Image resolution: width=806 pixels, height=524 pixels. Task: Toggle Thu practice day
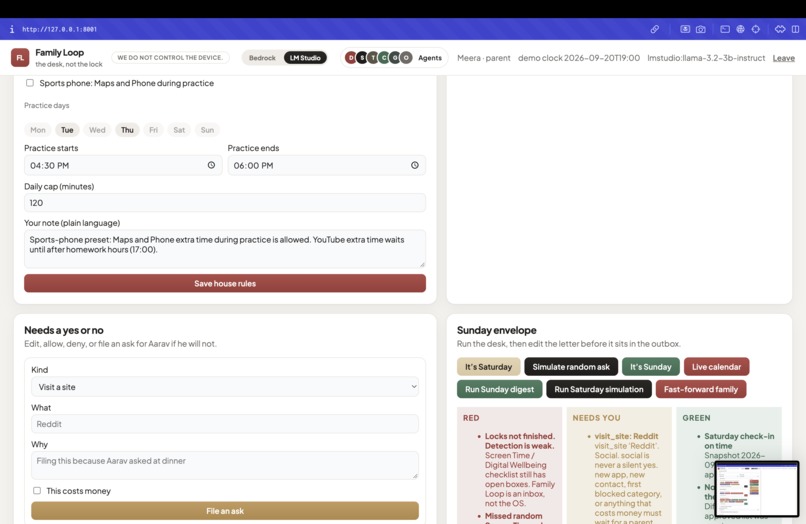(127, 130)
